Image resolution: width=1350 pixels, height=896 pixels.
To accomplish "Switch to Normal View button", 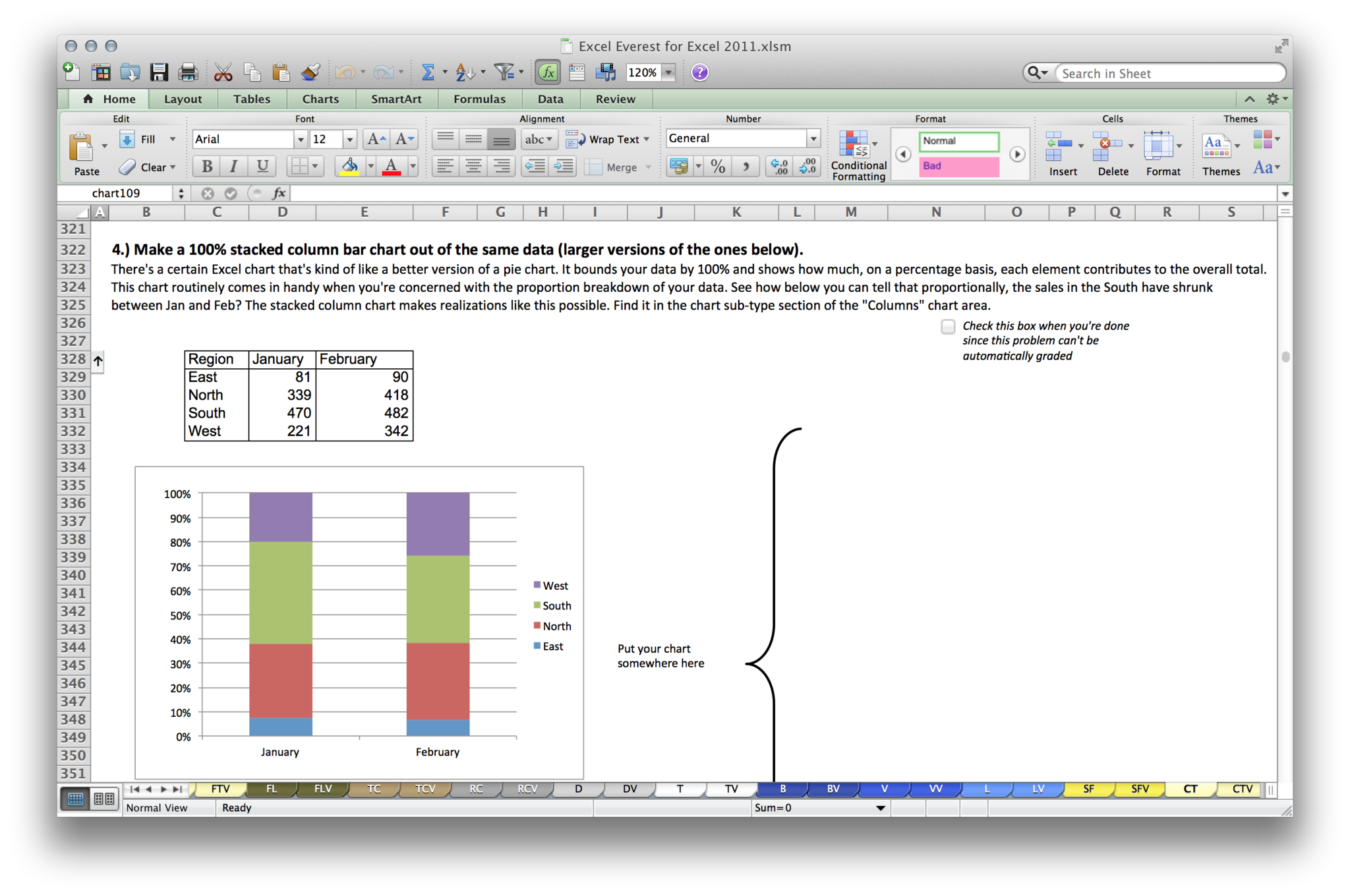I will 76,798.
